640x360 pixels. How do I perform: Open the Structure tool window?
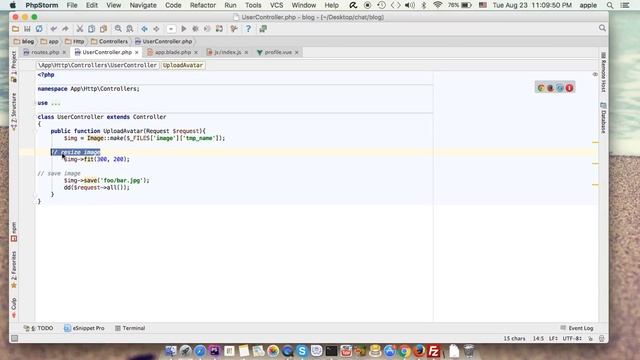pyautogui.click(x=14, y=111)
